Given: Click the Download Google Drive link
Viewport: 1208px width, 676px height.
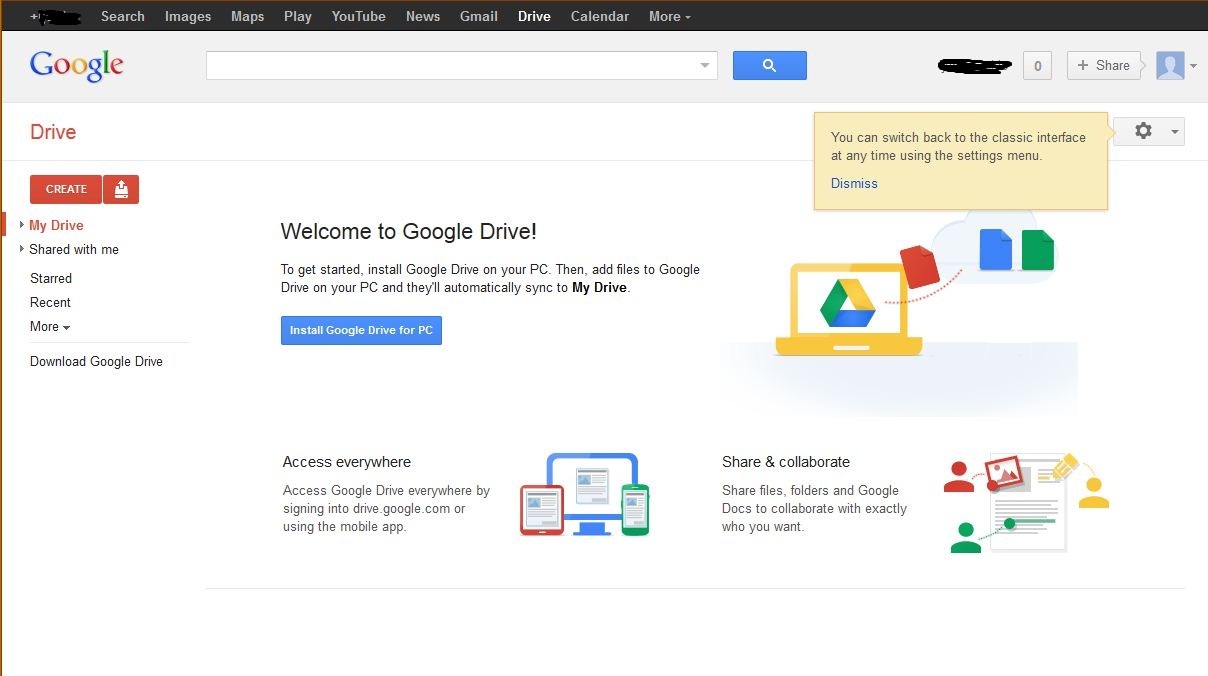Looking at the screenshot, I should click(x=96, y=361).
